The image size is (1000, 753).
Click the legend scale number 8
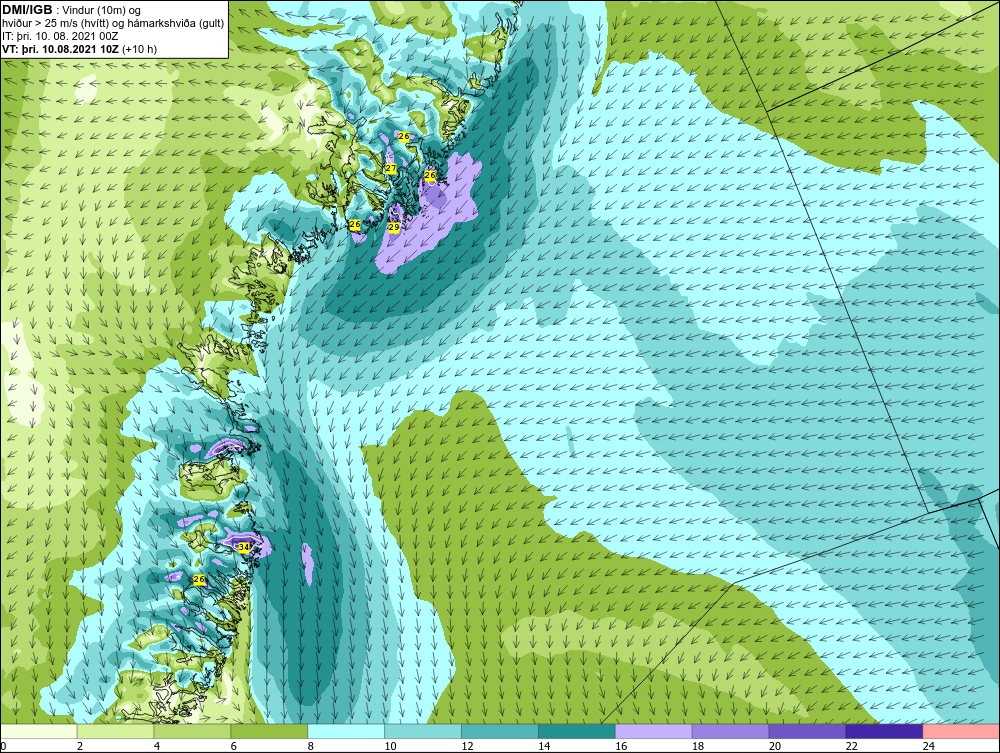click(x=311, y=746)
